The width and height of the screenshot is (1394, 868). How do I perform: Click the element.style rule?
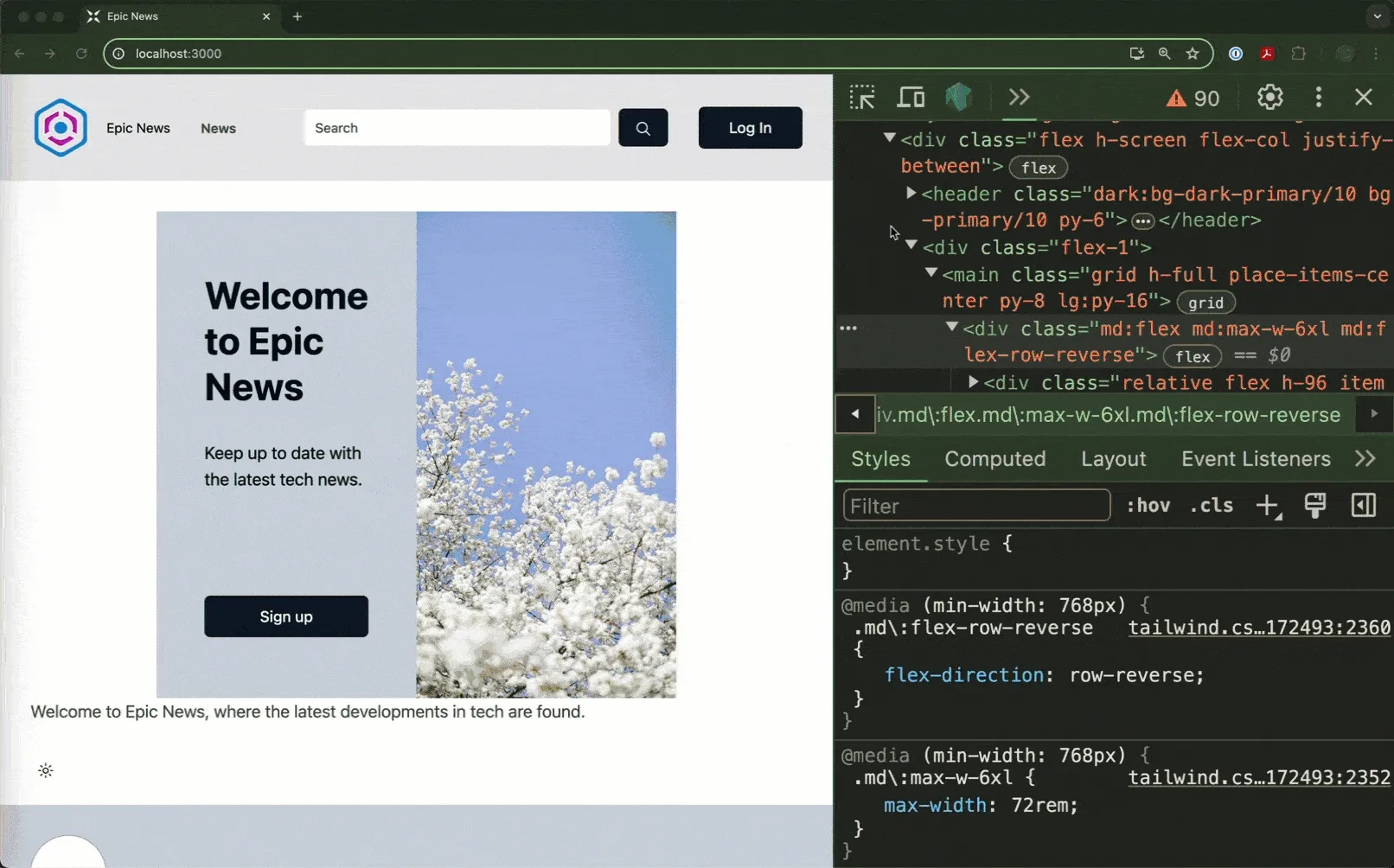pyautogui.click(x=916, y=544)
